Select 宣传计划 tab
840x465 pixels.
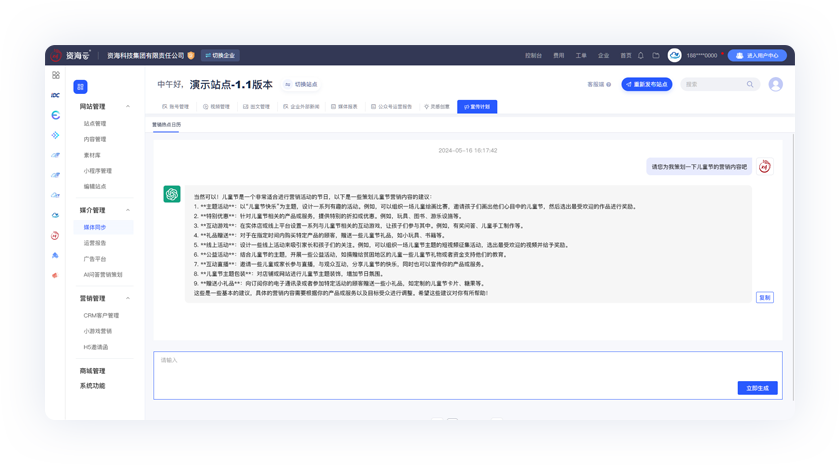tap(477, 106)
